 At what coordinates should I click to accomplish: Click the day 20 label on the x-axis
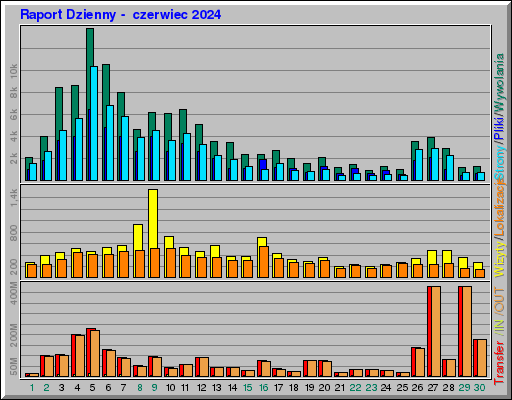tap(324, 388)
